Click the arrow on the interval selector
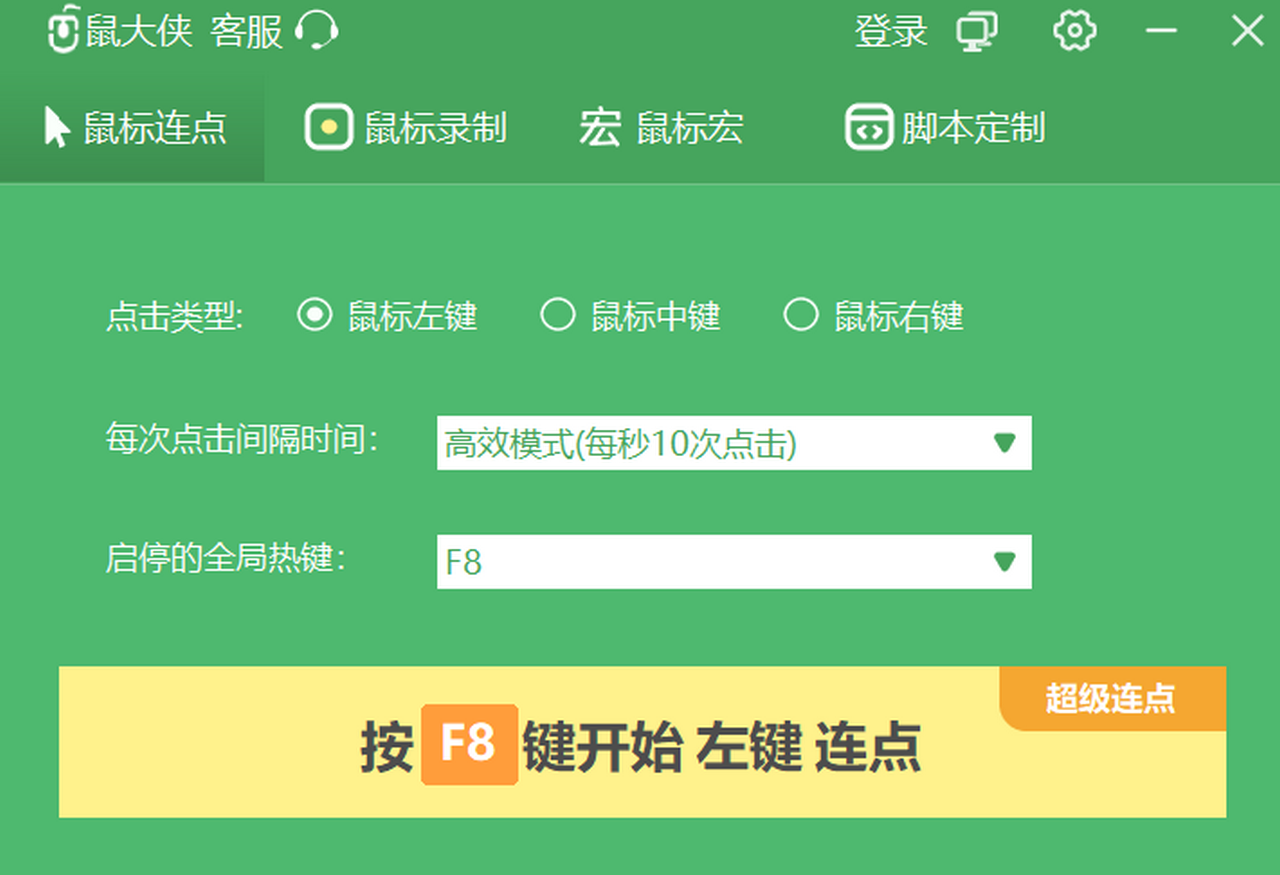 (x=1005, y=443)
